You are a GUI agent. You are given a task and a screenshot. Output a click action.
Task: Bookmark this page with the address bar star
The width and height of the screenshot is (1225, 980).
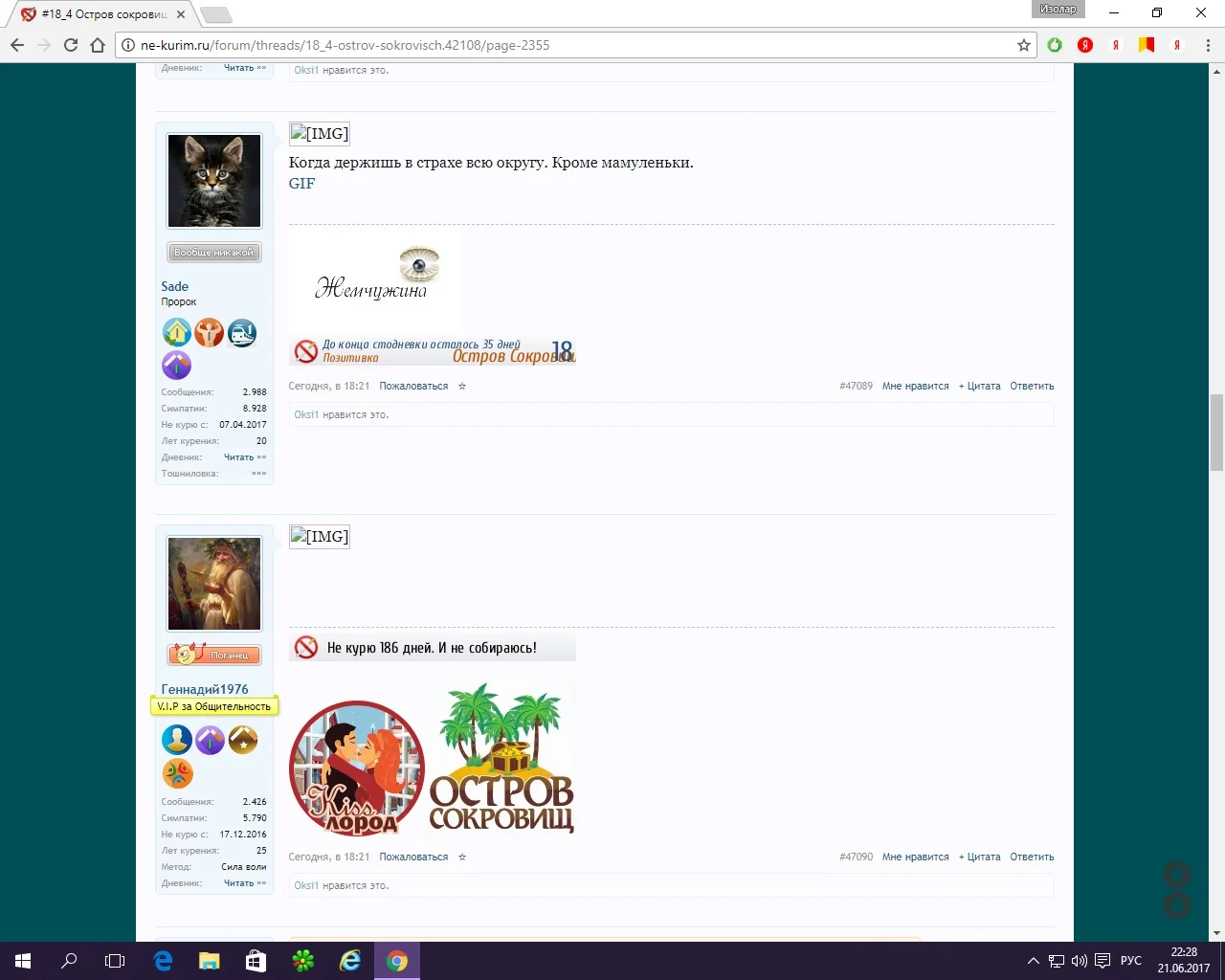point(1024,45)
